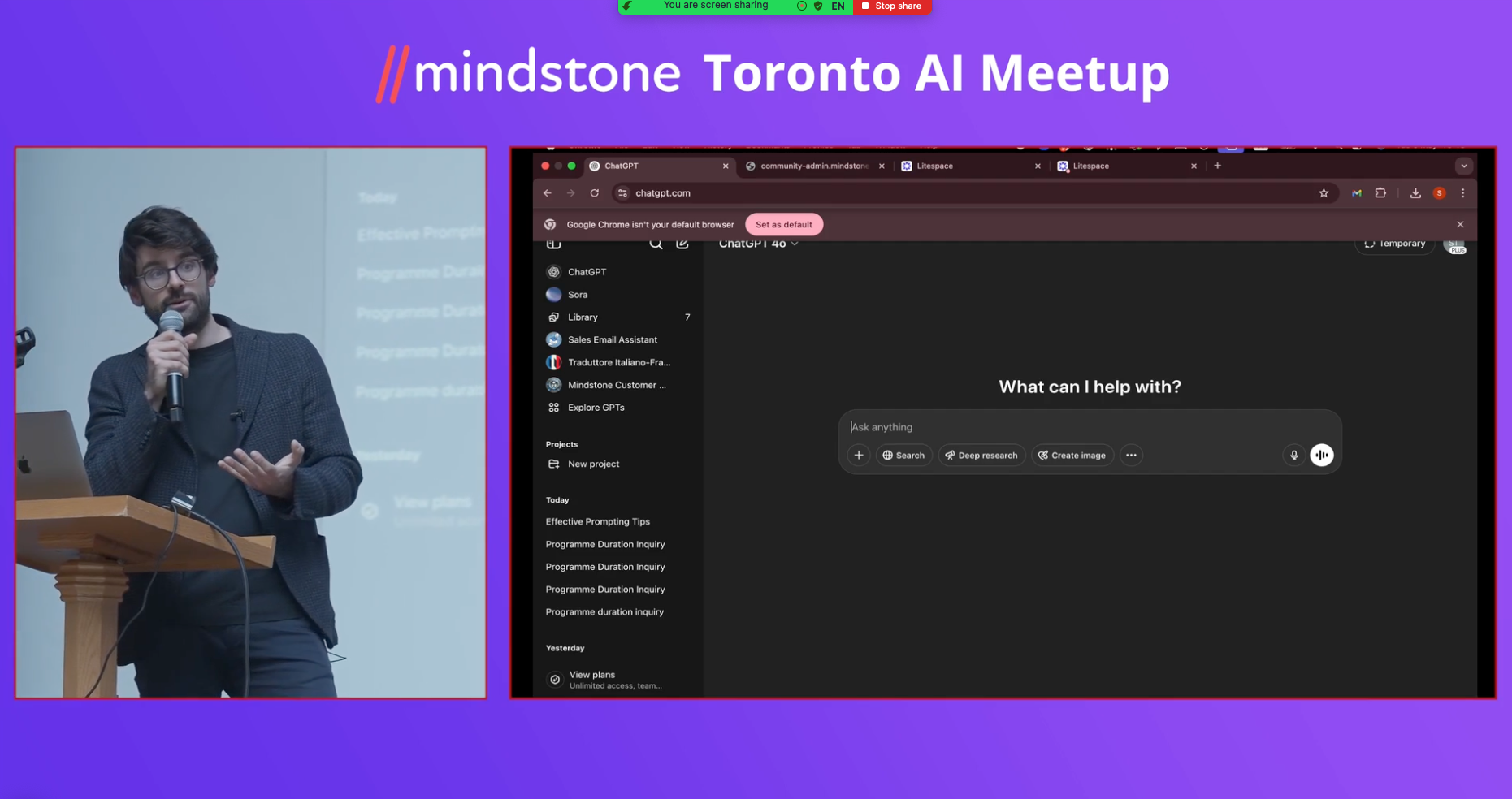The image size is (1512, 799).
Task: Click the browser reload icon
Action: [595, 193]
